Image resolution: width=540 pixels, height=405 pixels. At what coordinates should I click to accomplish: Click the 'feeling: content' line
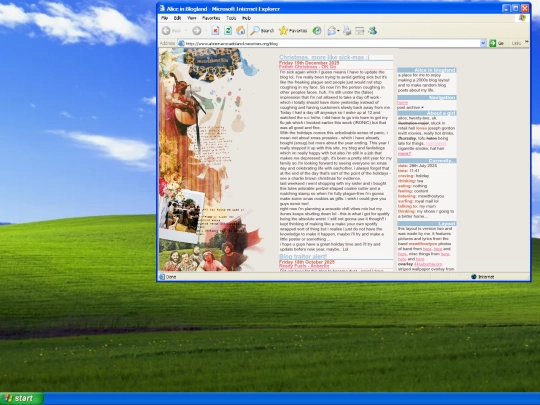point(413,191)
